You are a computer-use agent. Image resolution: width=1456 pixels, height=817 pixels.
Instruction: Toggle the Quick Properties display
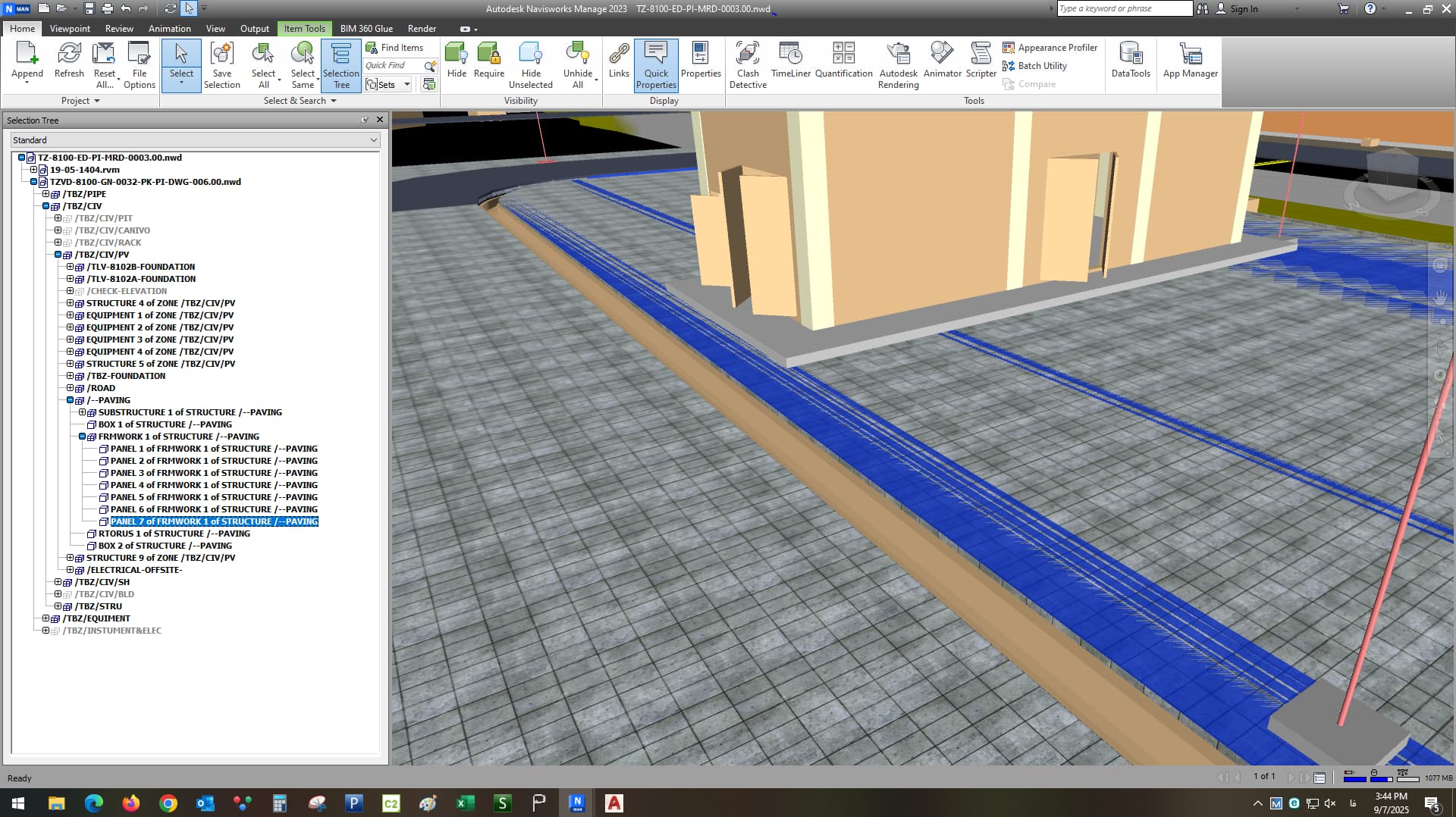pyautogui.click(x=656, y=65)
